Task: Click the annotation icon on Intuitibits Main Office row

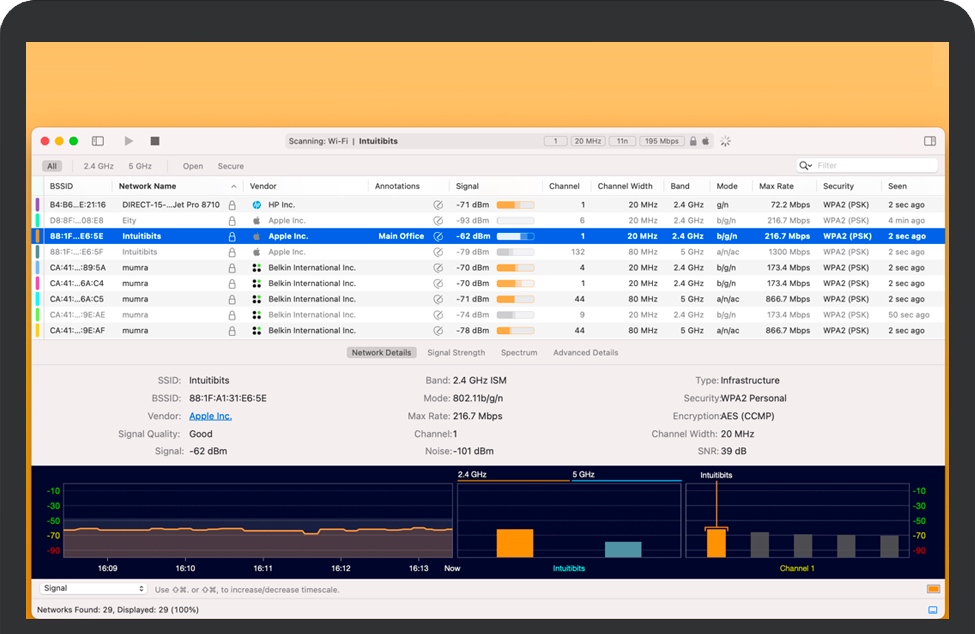Action: 437,237
